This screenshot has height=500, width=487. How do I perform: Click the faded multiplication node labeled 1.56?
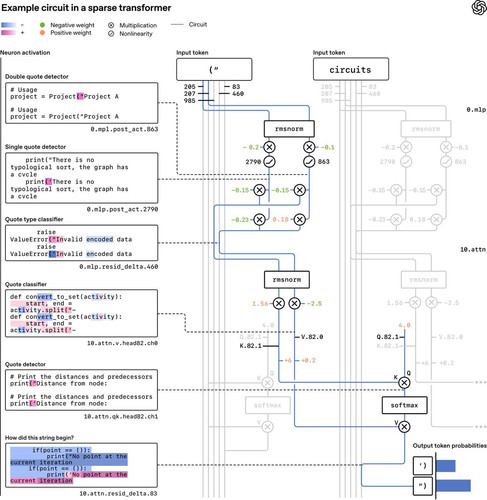415,303
